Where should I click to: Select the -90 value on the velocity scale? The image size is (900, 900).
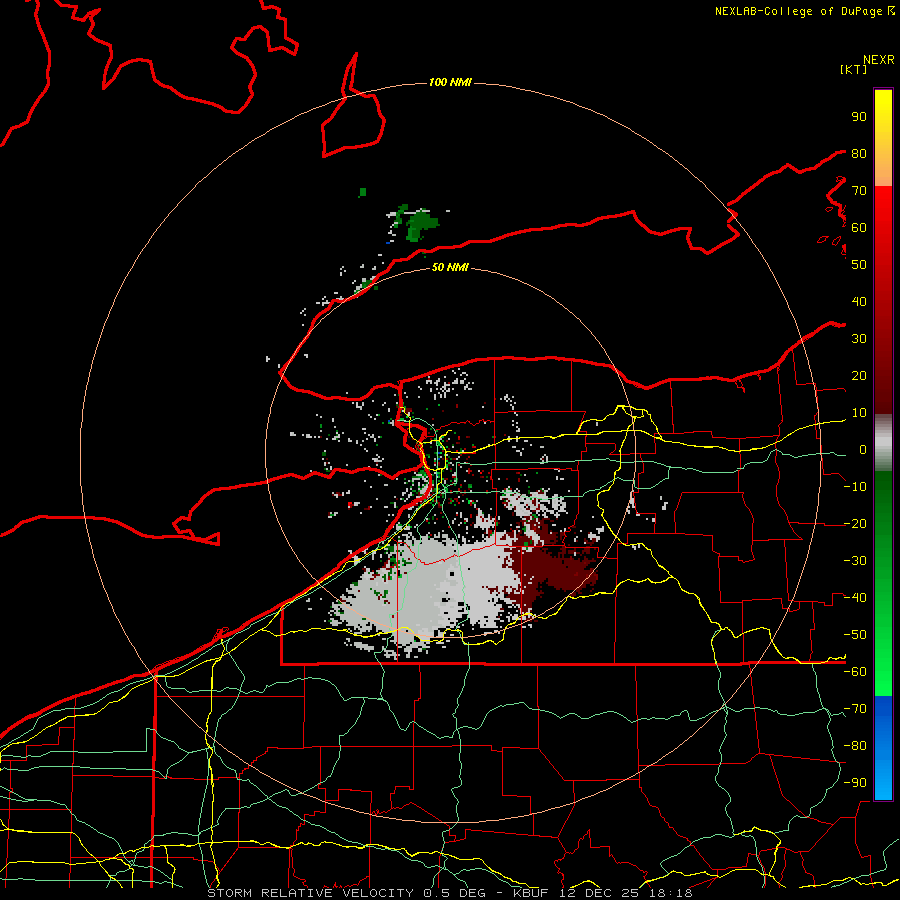855,783
